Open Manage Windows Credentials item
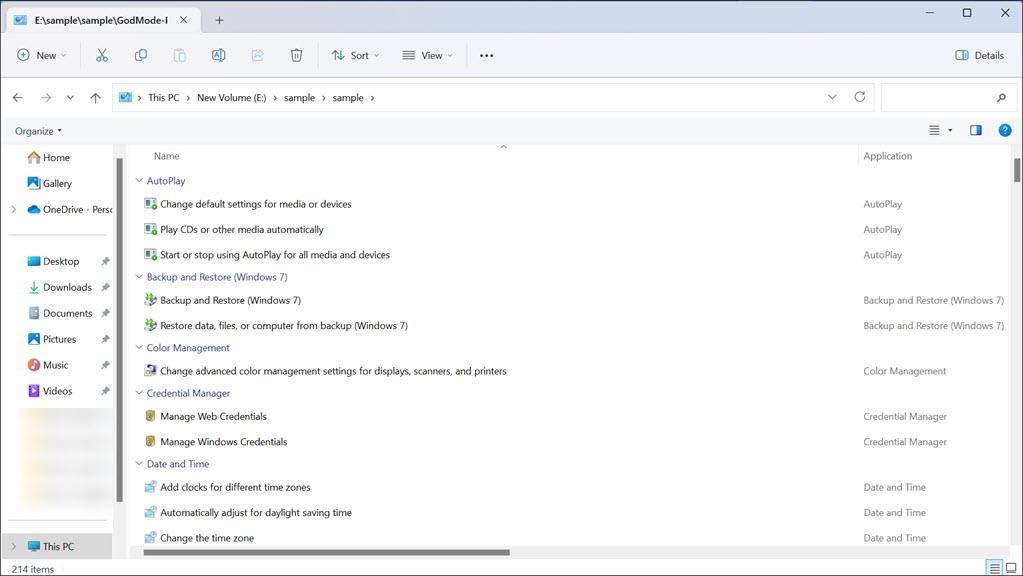This screenshot has height=576, width=1023. pyautogui.click(x=223, y=442)
